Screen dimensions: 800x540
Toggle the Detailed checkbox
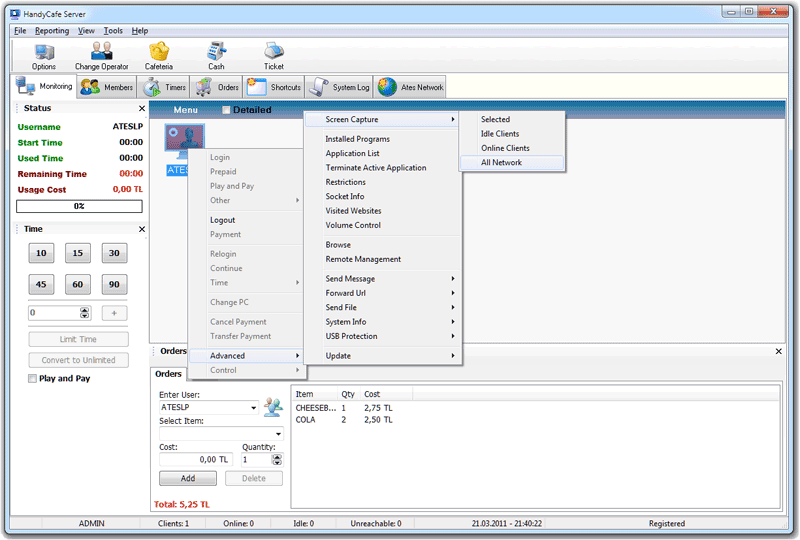click(x=226, y=110)
